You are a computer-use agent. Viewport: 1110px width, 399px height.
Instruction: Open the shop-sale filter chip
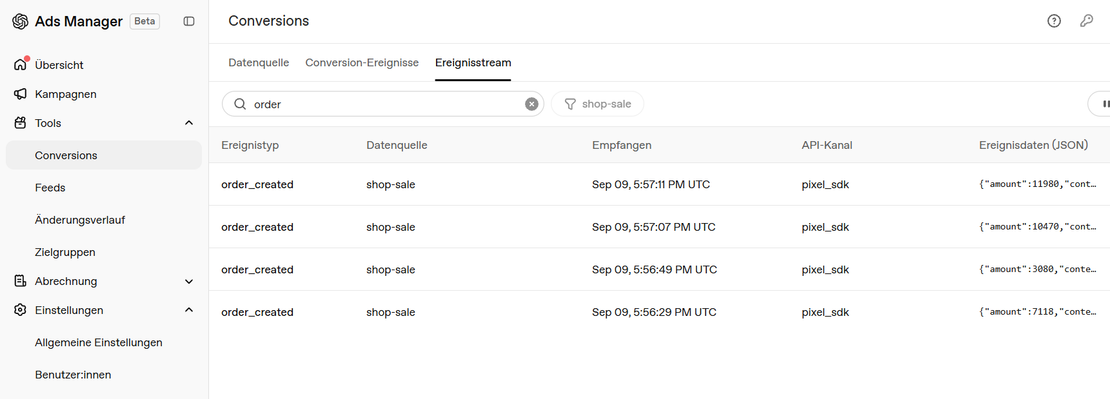click(597, 104)
